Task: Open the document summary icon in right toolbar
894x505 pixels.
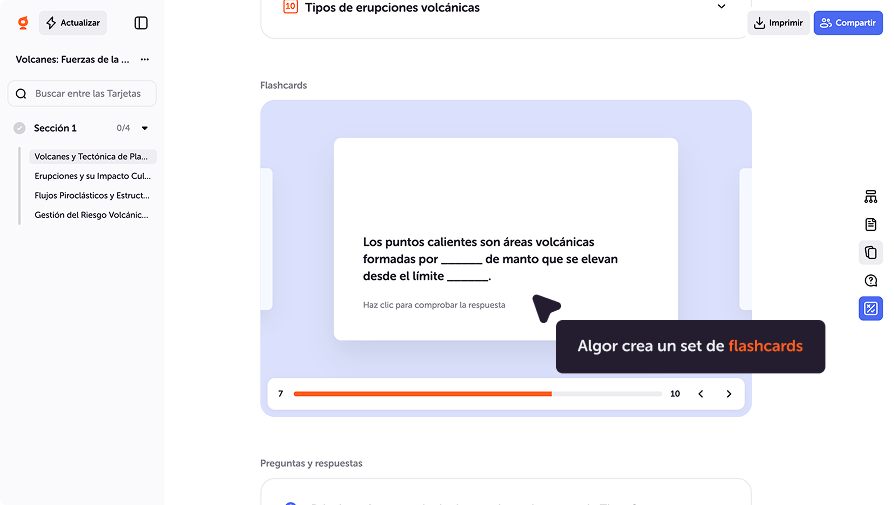Action: (871, 225)
